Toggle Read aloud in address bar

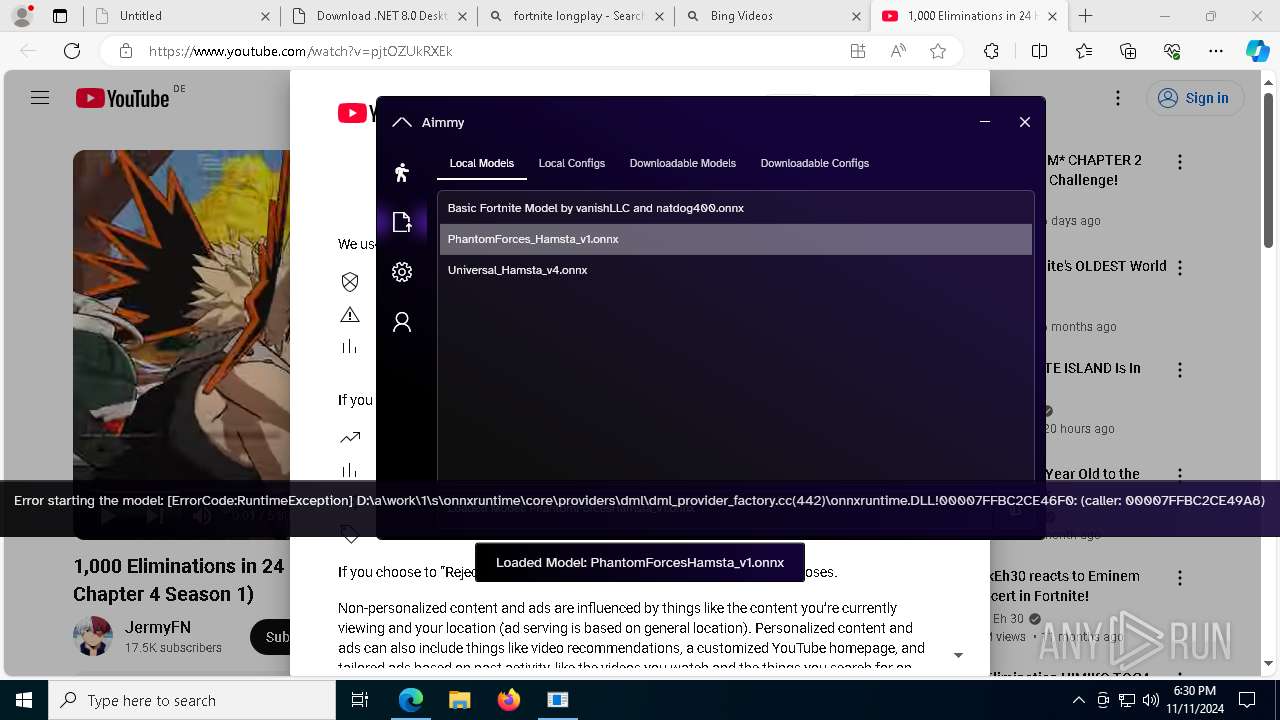click(x=898, y=51)
